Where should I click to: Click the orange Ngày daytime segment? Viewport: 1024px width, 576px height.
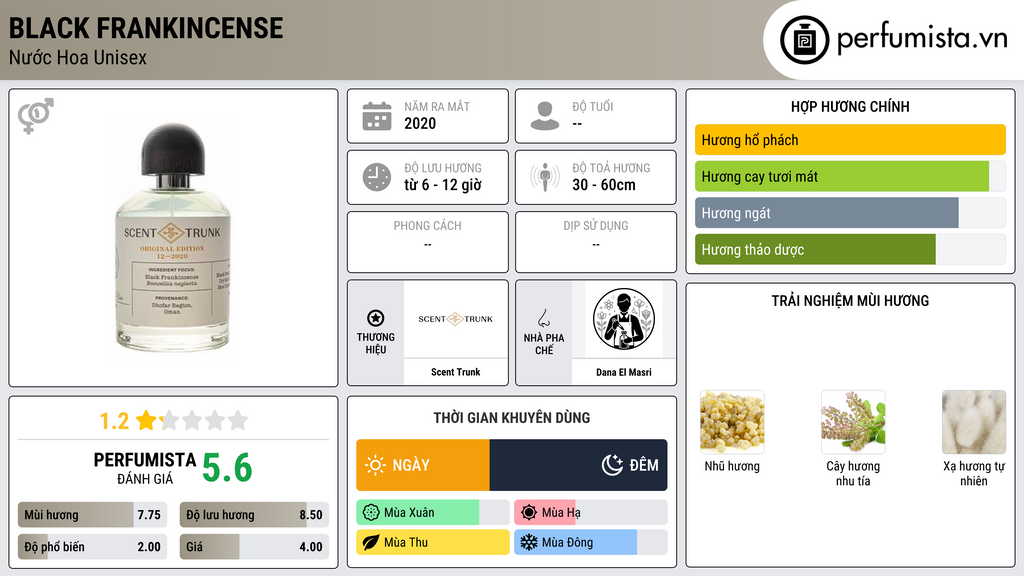pos(423,465)
